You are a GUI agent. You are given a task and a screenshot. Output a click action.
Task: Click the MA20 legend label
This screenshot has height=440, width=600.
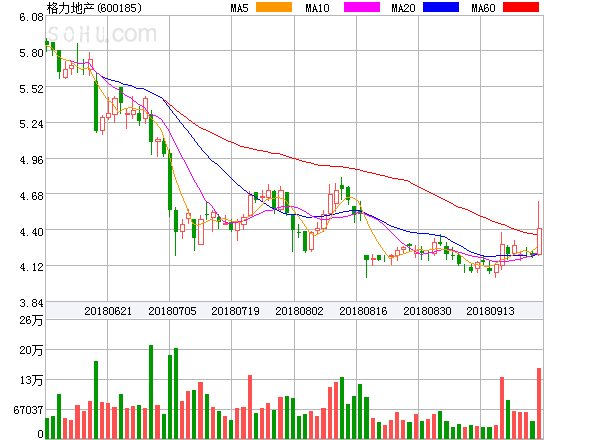[x=403, y=8]
